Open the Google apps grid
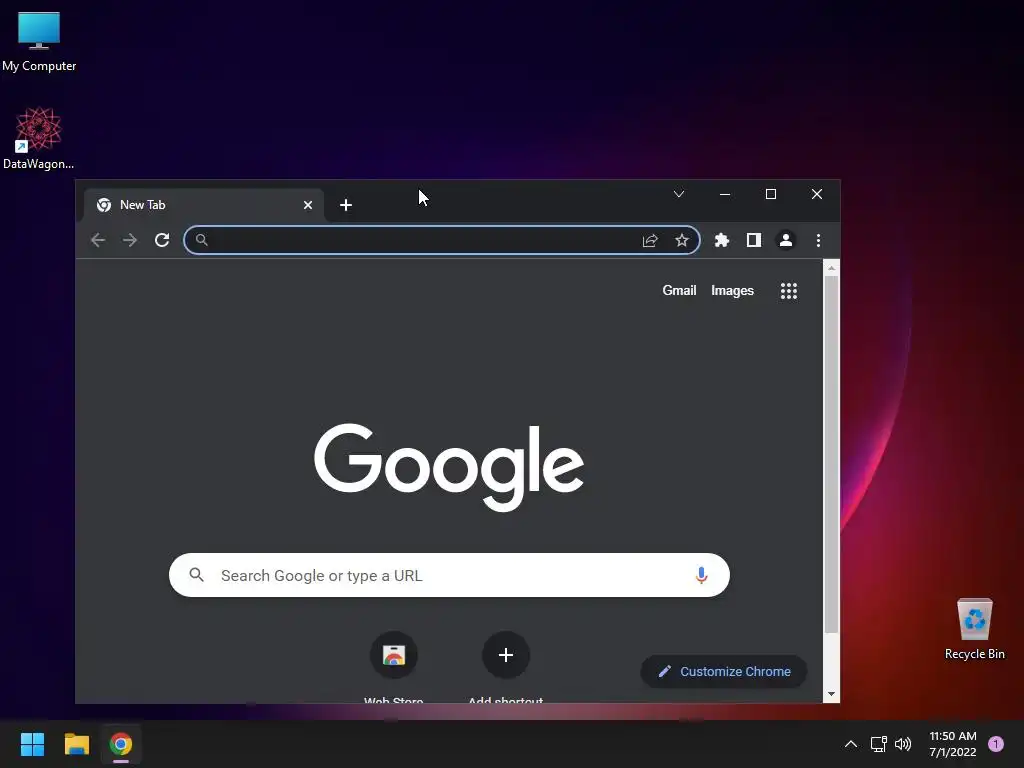The width and height of the screenshot is (1024, 768). click(x=789, y=291)
